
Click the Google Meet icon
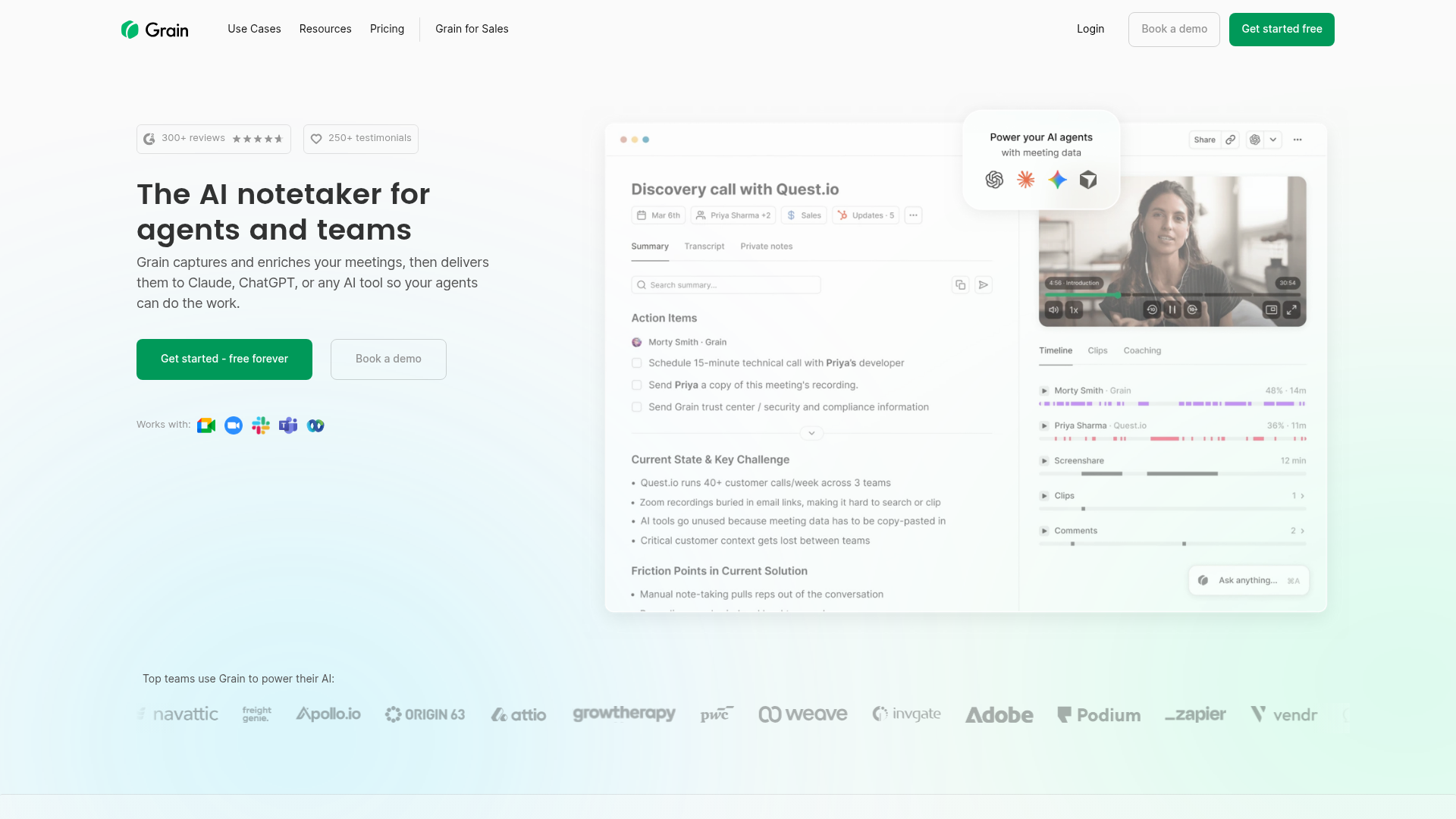point(206,425)
